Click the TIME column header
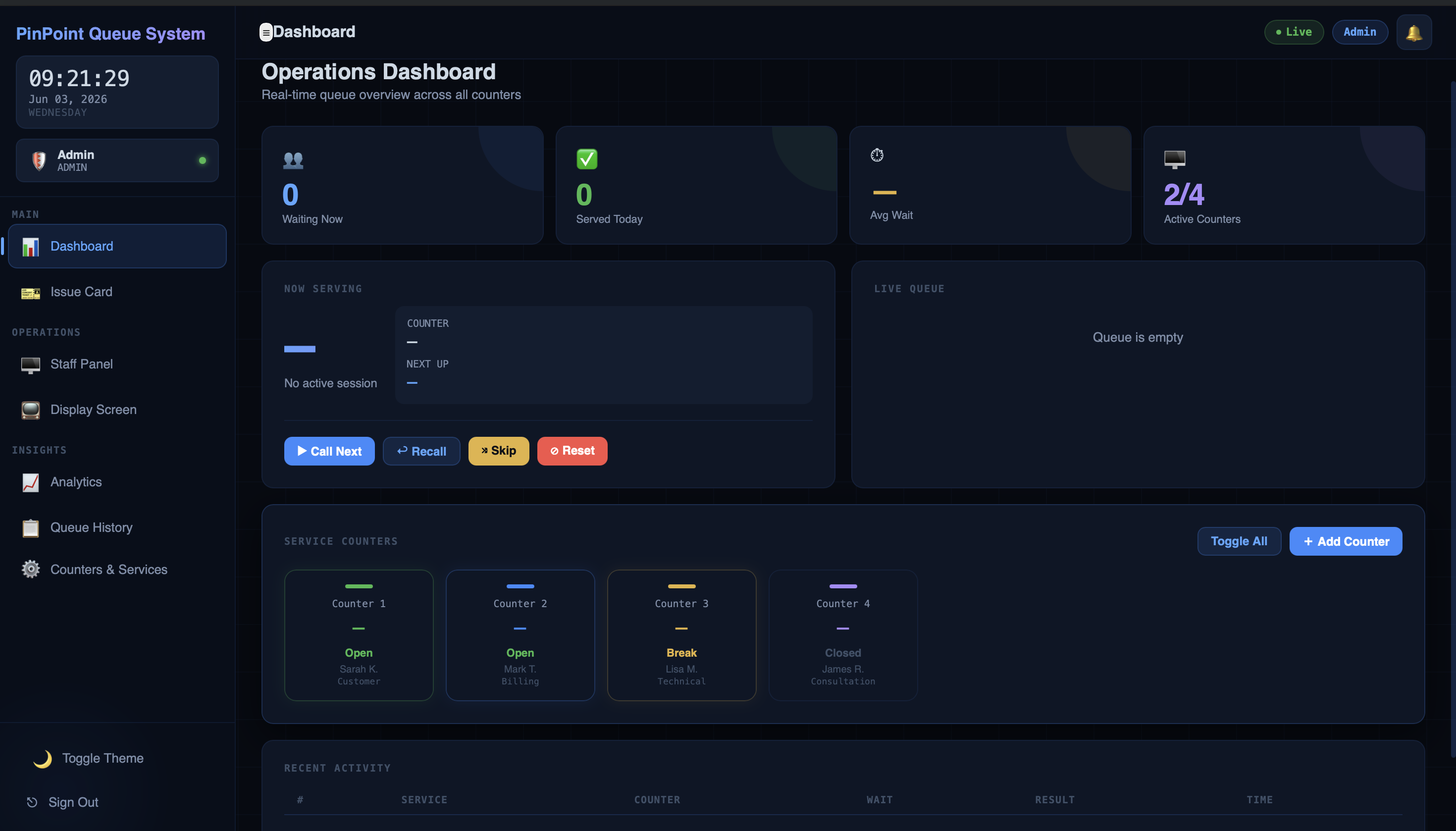1456x831 pixels. pyautogui.click(x=1260, y=800)
